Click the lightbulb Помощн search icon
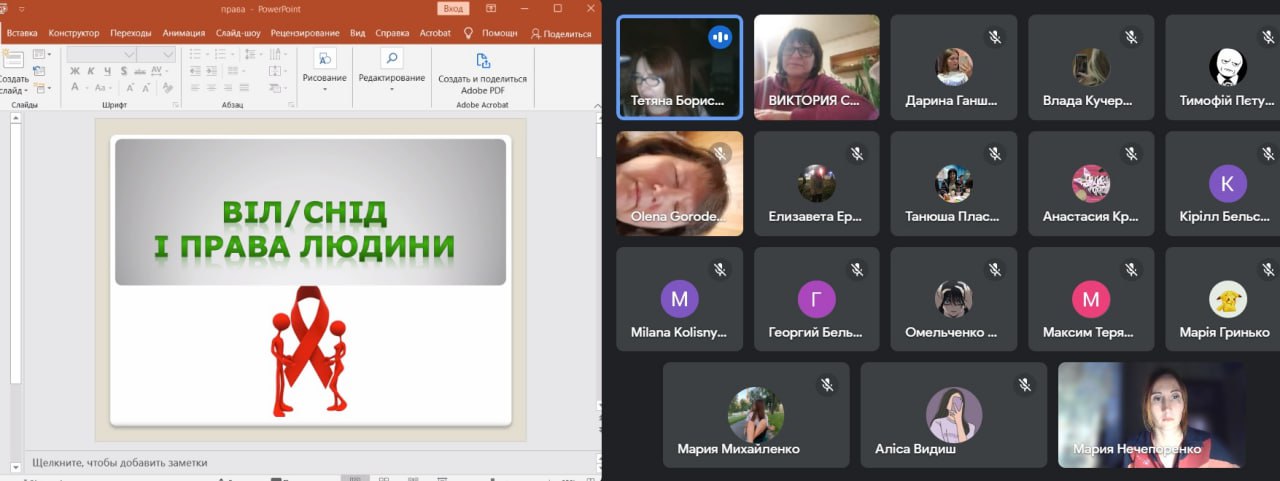Viewport: 1280px width, 481px height. pyautogui.click(x=468, y=33)
